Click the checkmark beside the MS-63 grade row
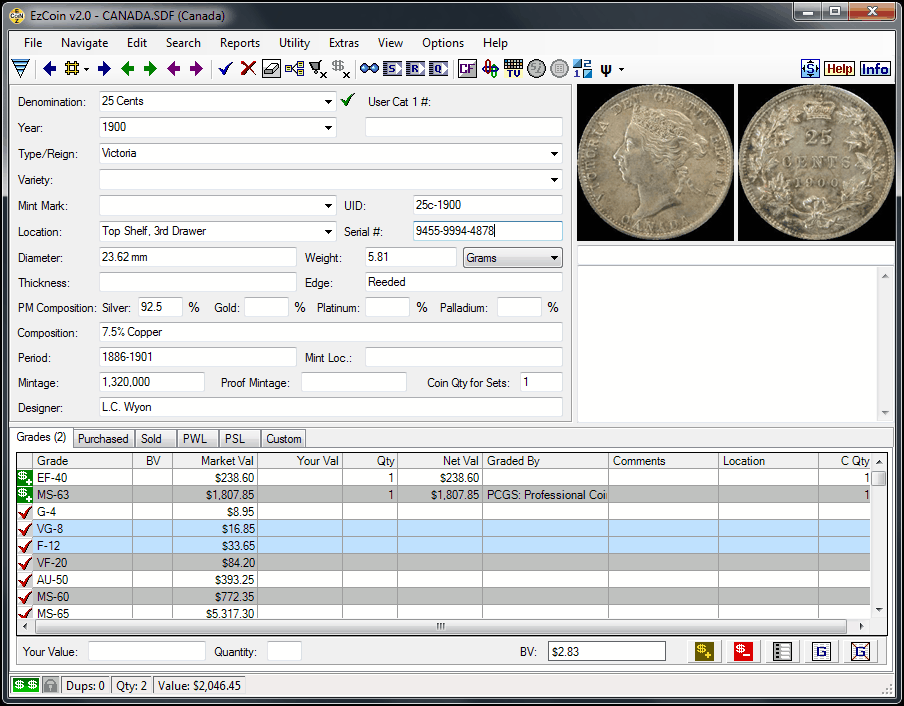This screenshot has height=706, width=904. [x=24, y=495]
